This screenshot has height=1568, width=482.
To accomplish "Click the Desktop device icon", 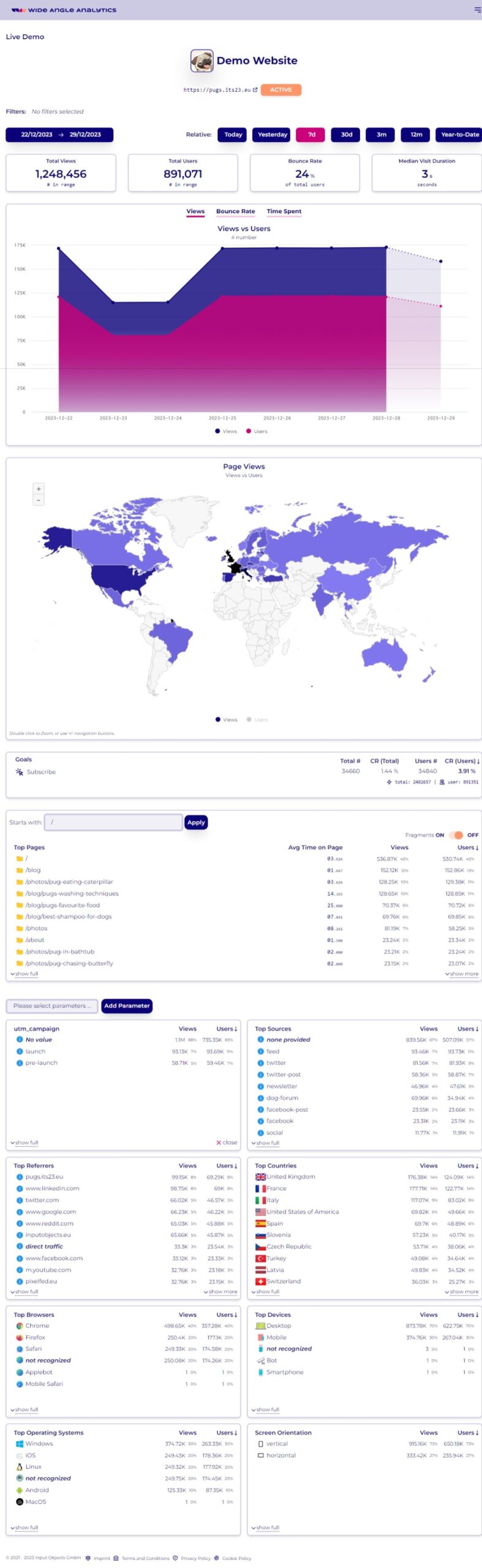I will [x=261, y=1325].
